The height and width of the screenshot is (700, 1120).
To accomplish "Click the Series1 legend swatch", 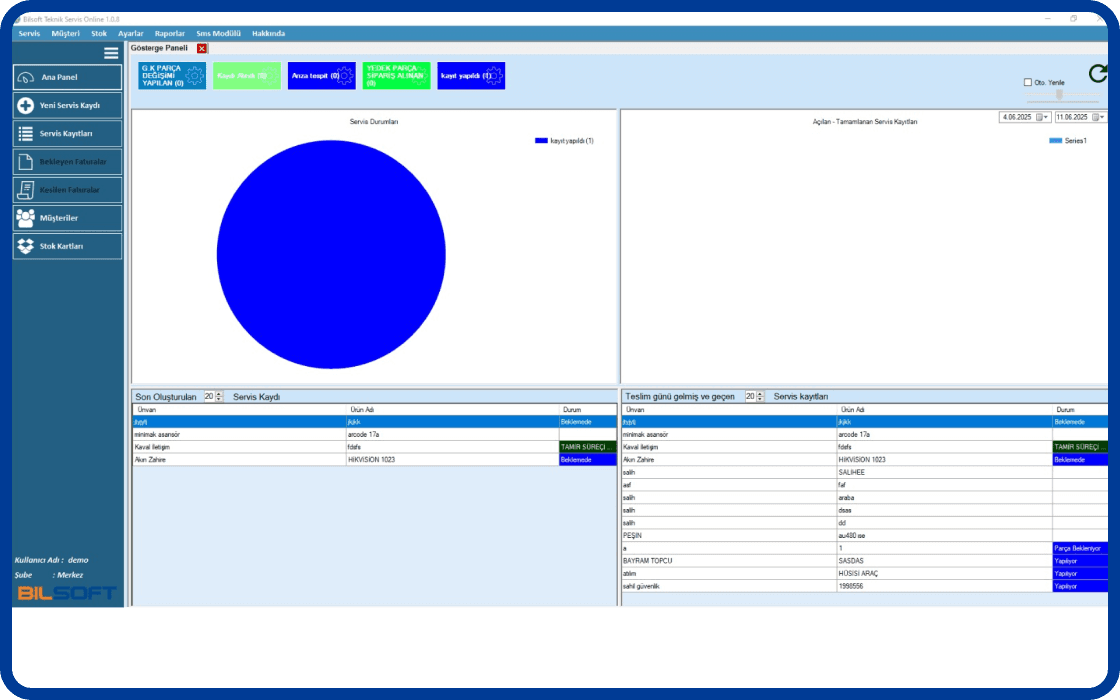I will pyautogui.click(x=1055, y=141).
